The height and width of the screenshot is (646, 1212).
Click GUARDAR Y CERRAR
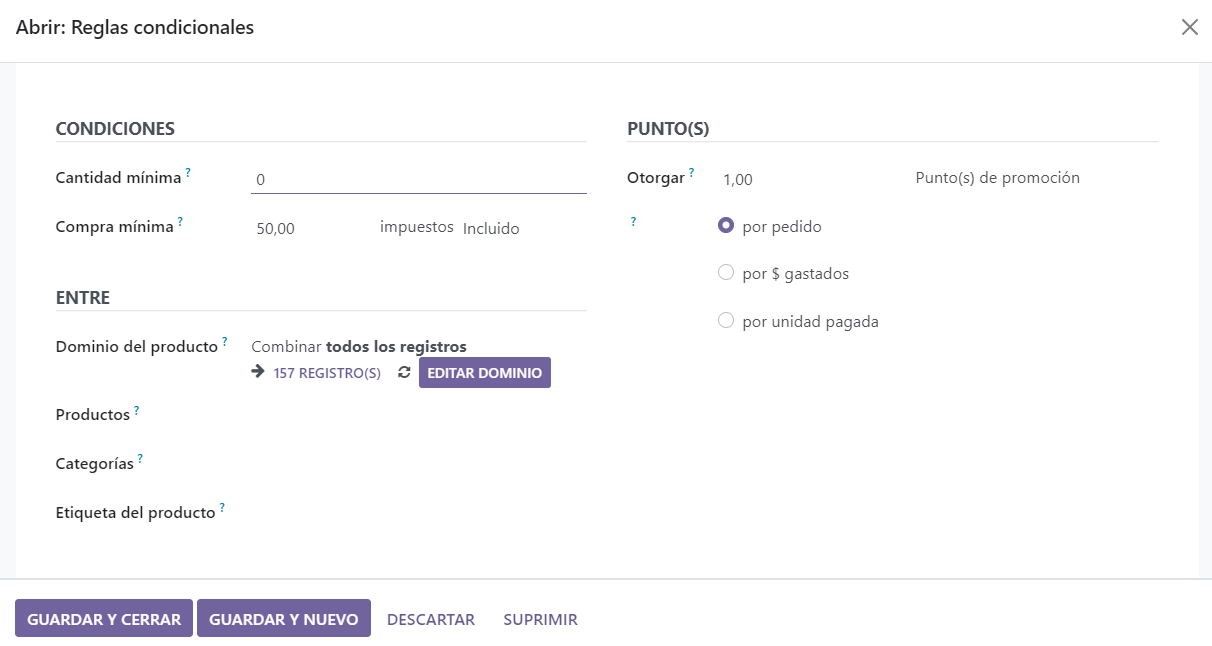click(103, 617)
